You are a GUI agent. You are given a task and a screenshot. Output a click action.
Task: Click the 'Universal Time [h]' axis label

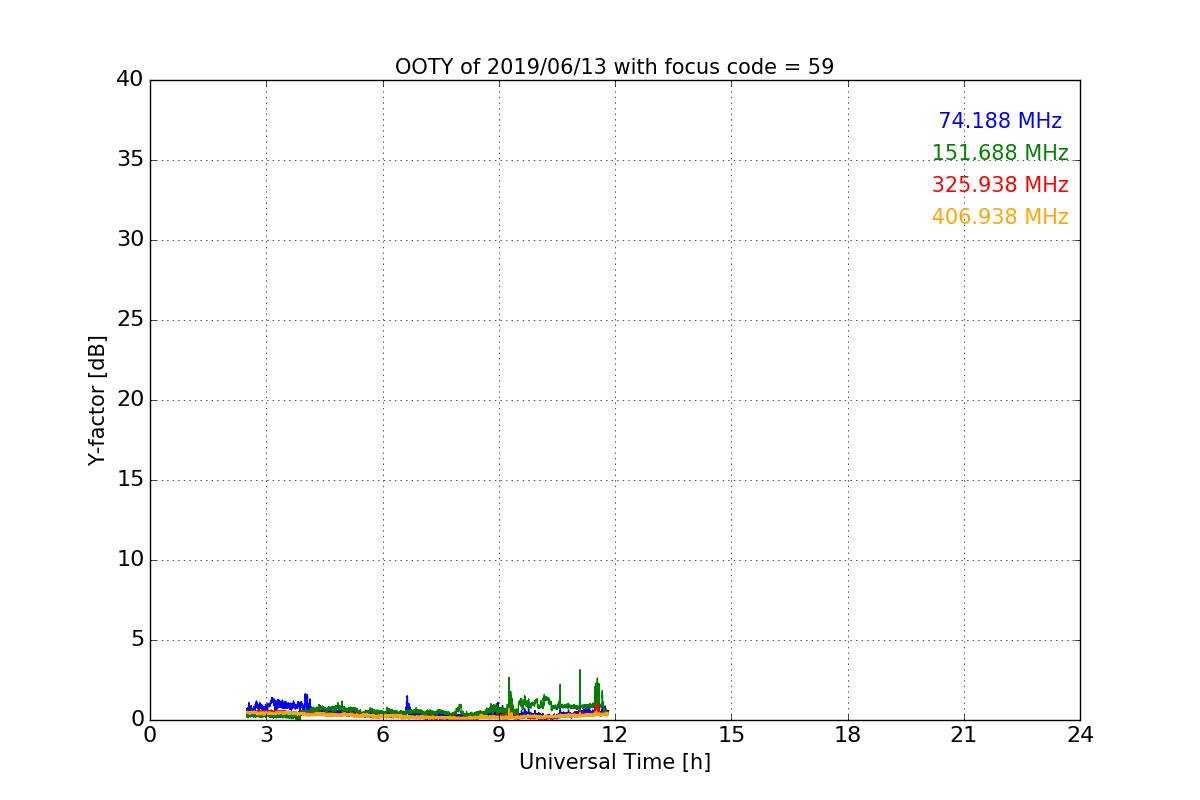[615, 762]
